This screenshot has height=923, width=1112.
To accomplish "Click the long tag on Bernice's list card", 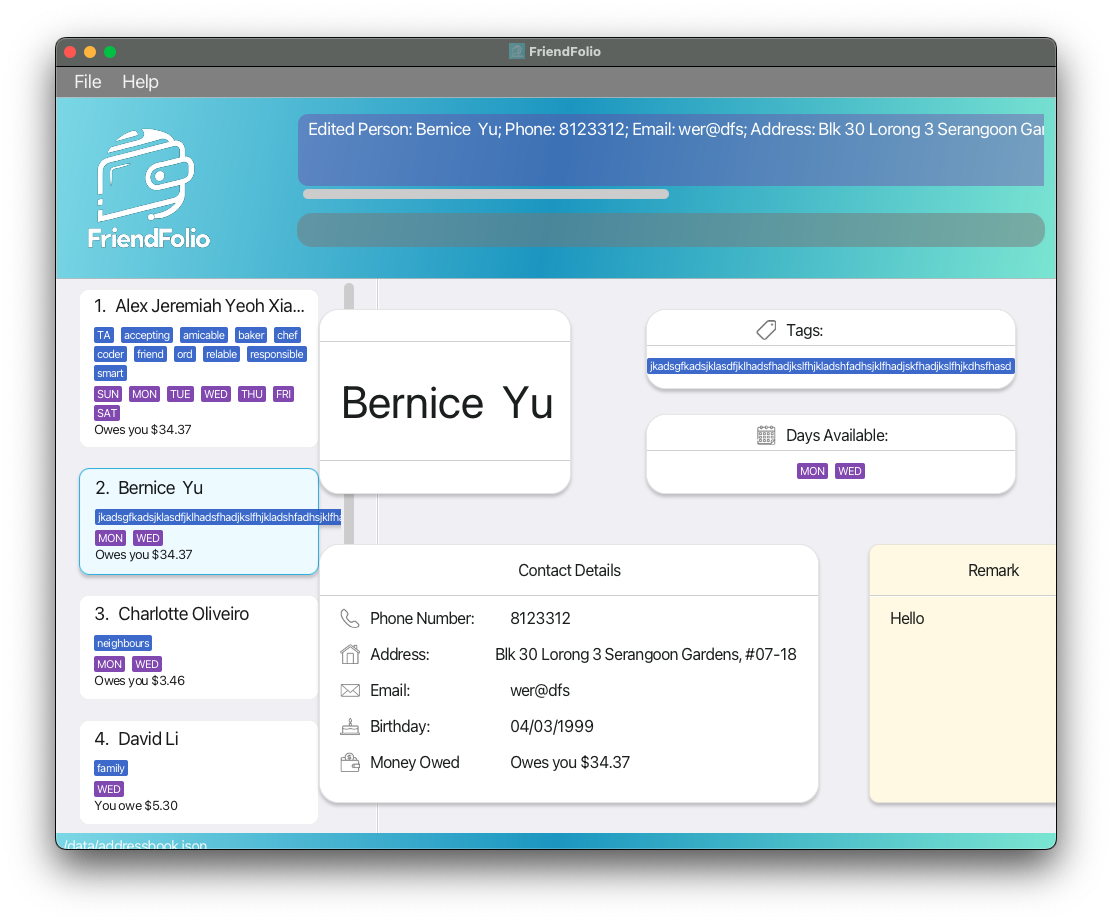I will pos(218,516).
